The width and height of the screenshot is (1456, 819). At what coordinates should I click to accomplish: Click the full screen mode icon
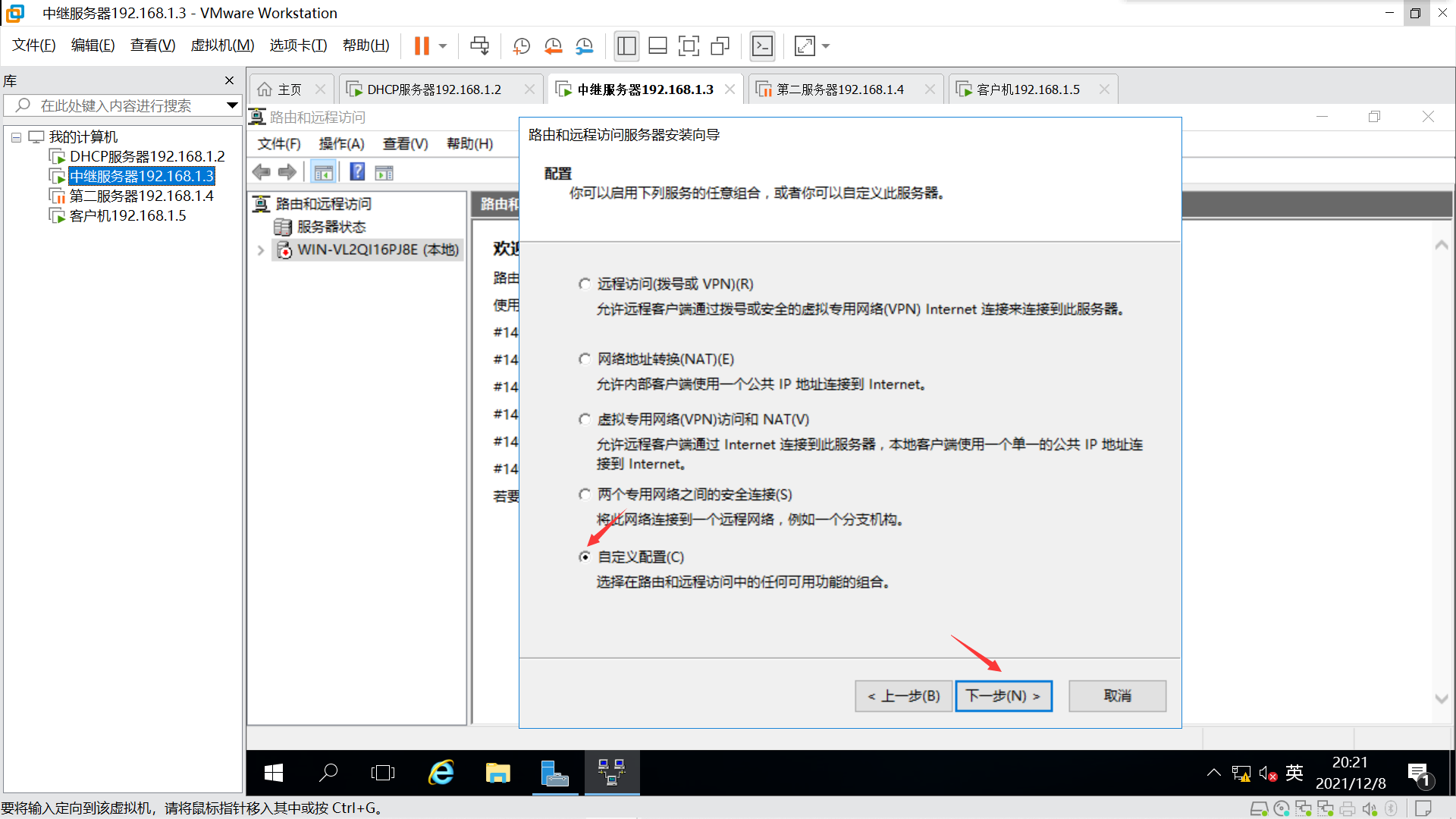[688, 46]
